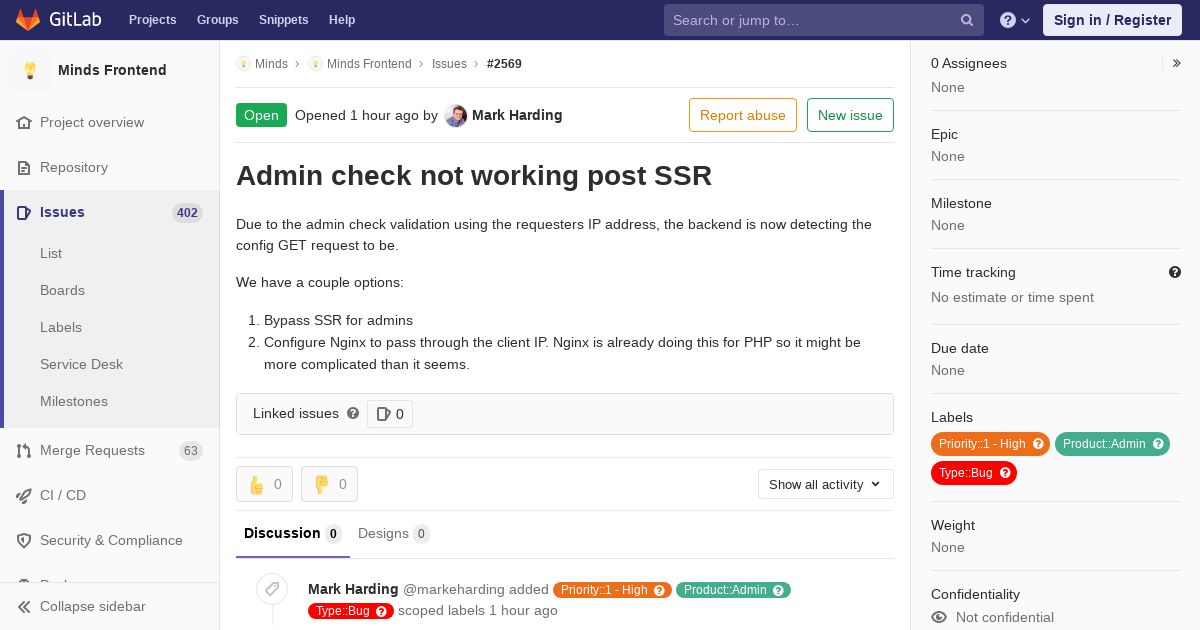Click Sign in / Register button
Viewport: 1200px width, 630px height.
1112,20
